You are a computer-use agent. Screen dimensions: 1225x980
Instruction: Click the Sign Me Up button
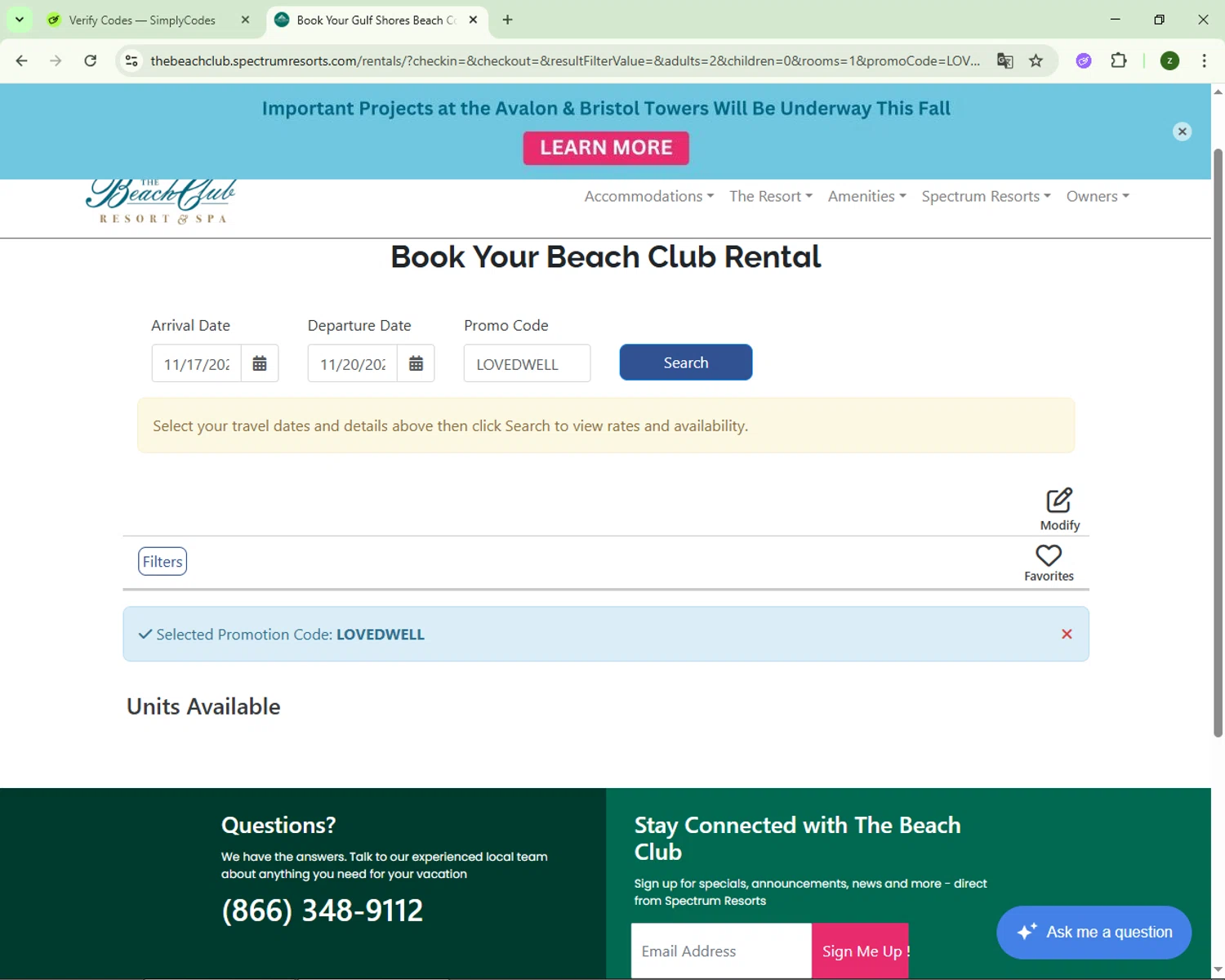coord(860,951)
